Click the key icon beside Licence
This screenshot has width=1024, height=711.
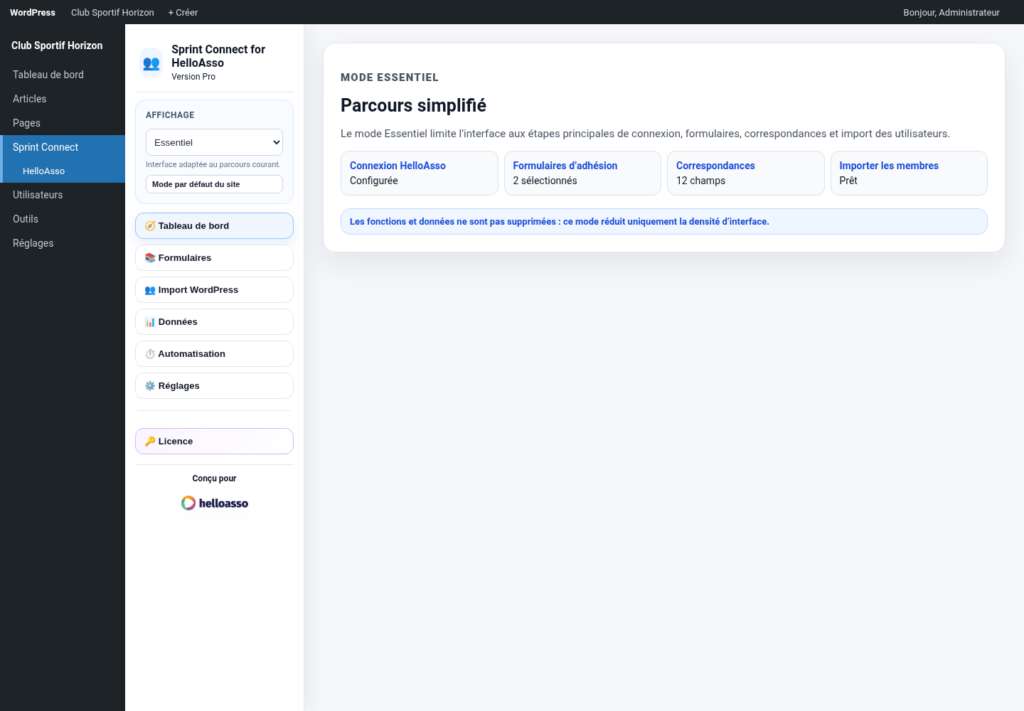[150, 441]
